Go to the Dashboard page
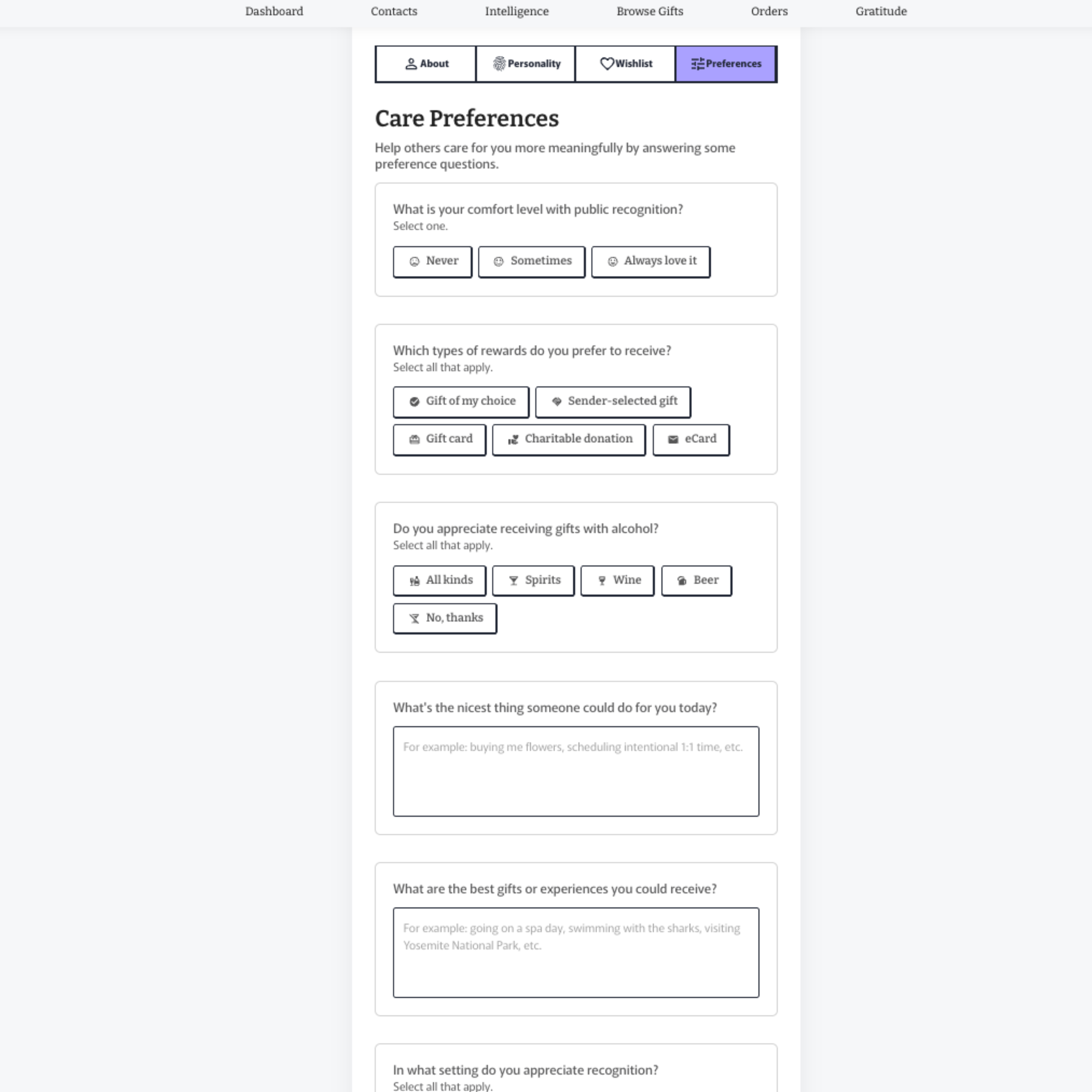 pos(274,11)
